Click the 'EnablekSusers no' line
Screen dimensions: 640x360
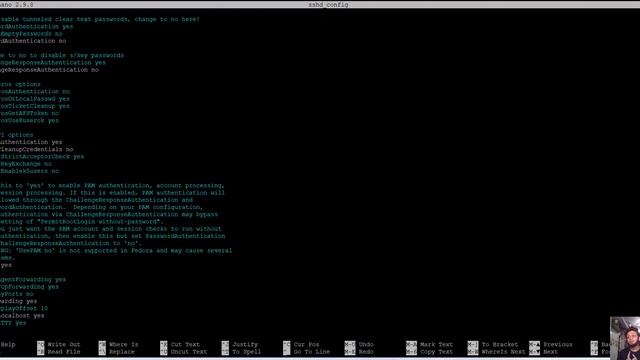pos(30,171)
